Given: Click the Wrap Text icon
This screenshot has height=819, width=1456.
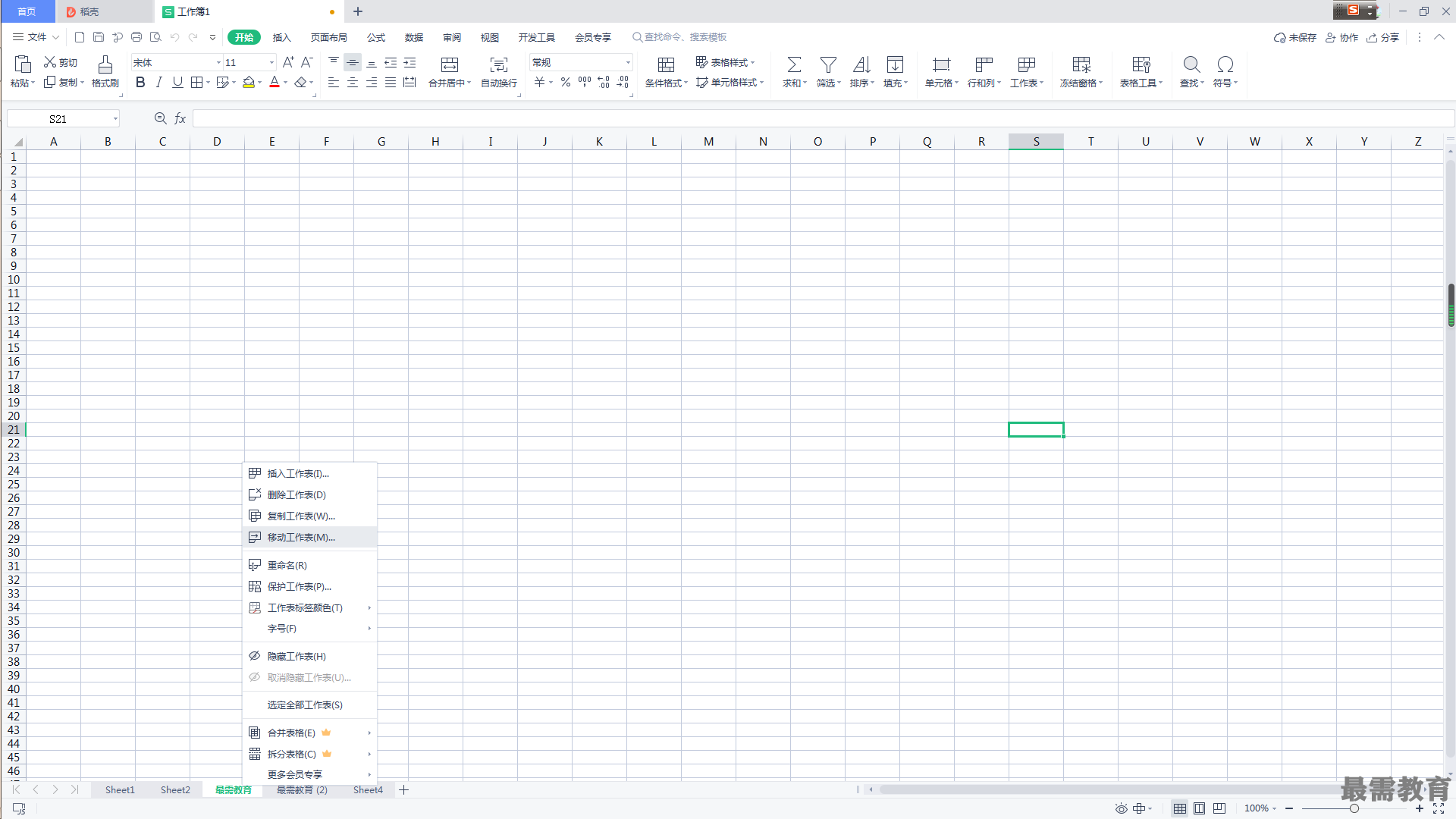Looking at the screenshot, I should pos(499,64).
